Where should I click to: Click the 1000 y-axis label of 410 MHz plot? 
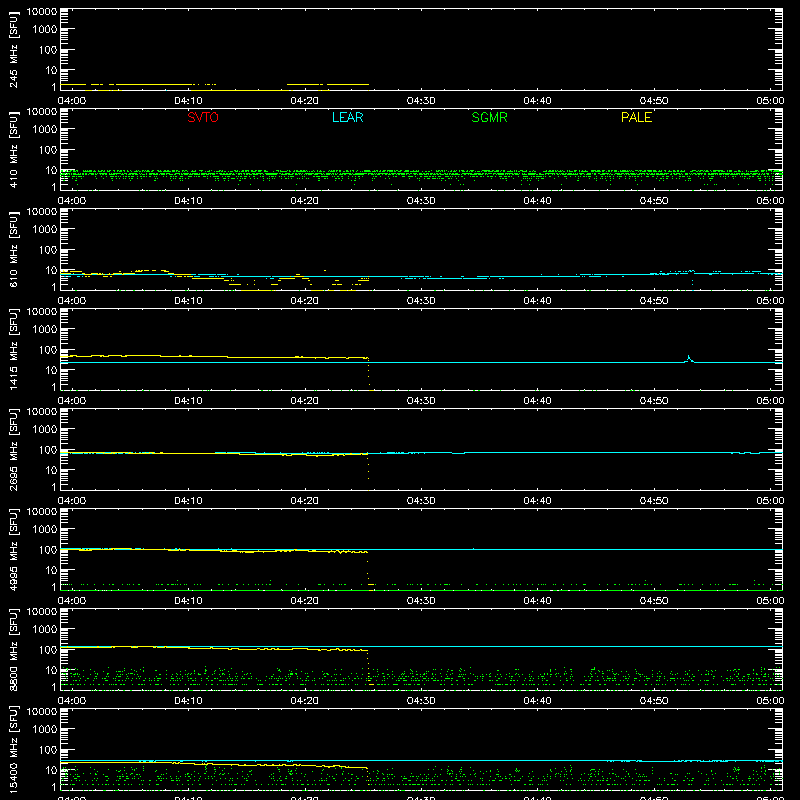tap(45, 130)
